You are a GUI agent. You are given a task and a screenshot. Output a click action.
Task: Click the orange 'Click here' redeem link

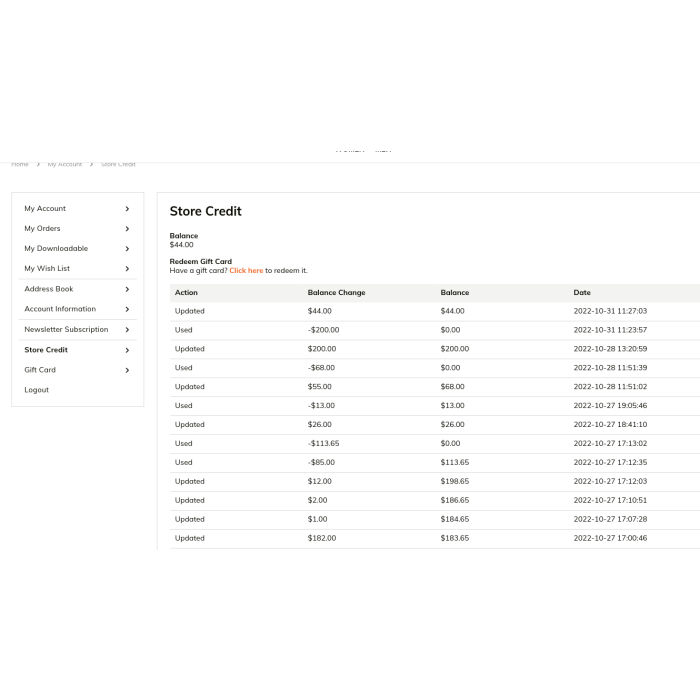point(246,270)
